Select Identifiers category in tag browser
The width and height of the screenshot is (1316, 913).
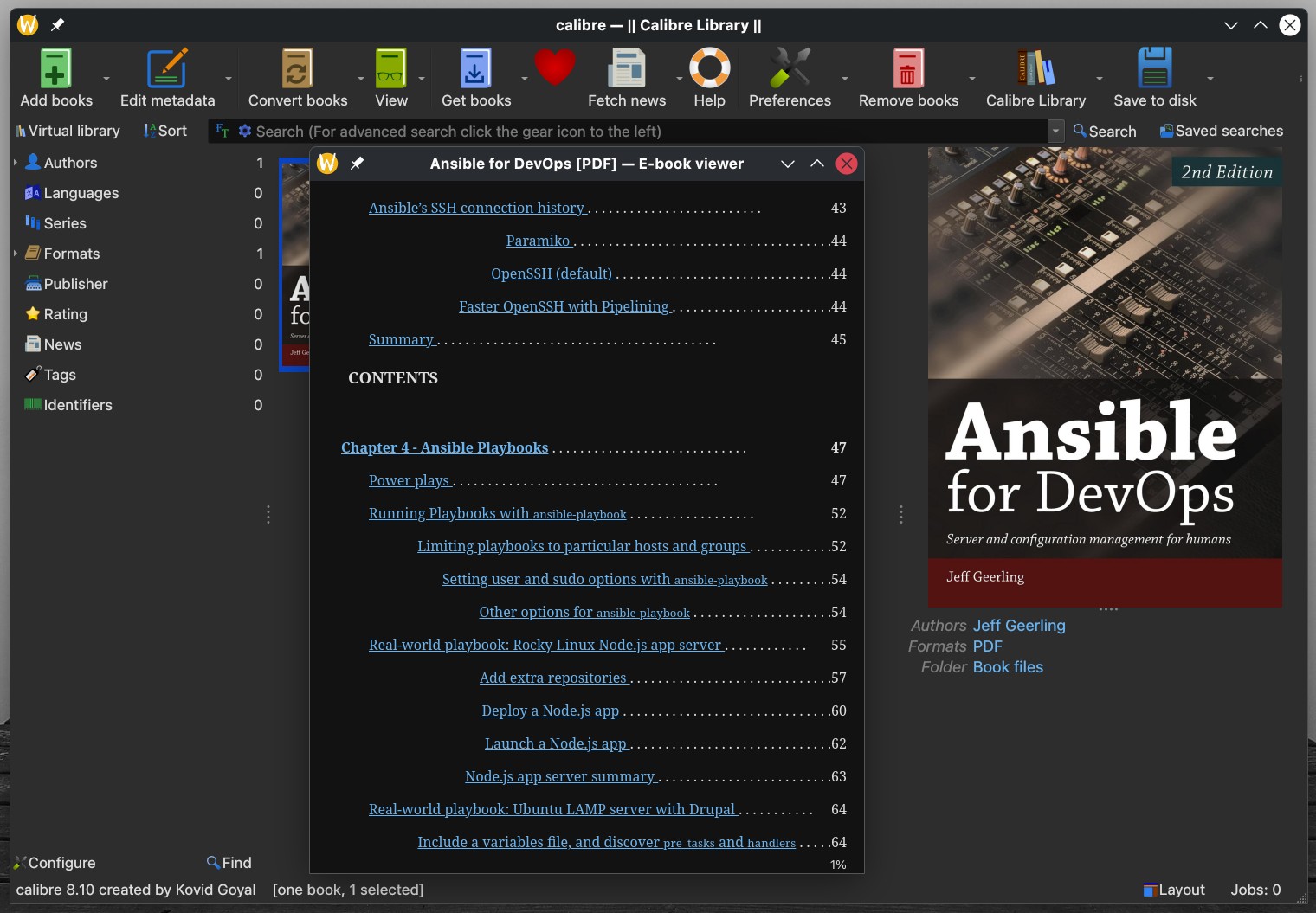tap(78, 405)
